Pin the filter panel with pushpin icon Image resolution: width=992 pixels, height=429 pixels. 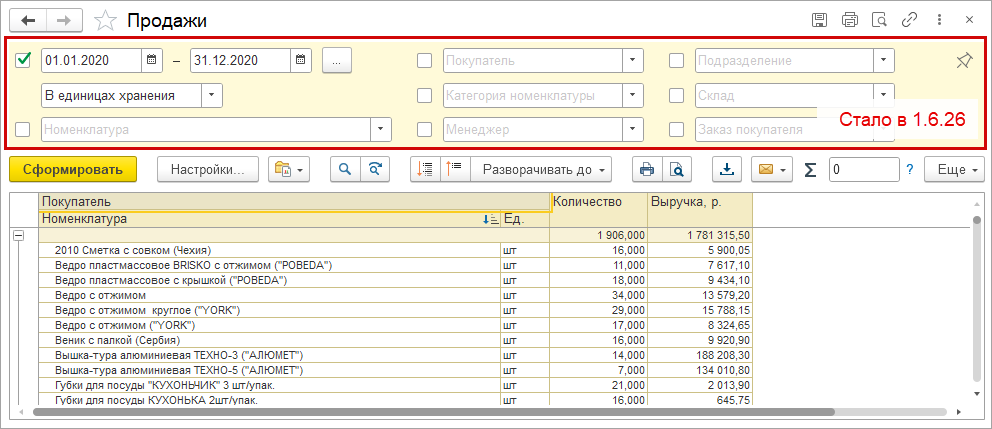tap(963, 61)
